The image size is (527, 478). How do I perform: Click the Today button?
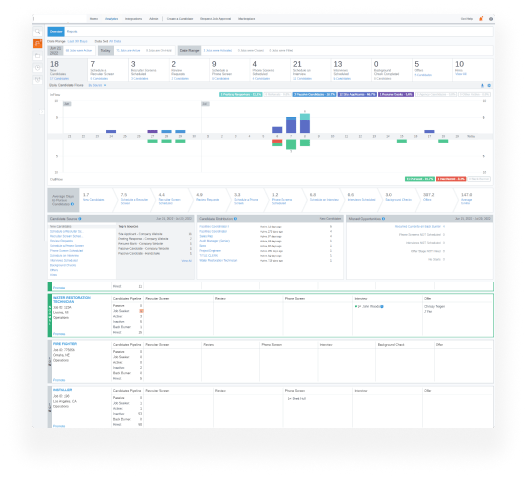[105, 50]
